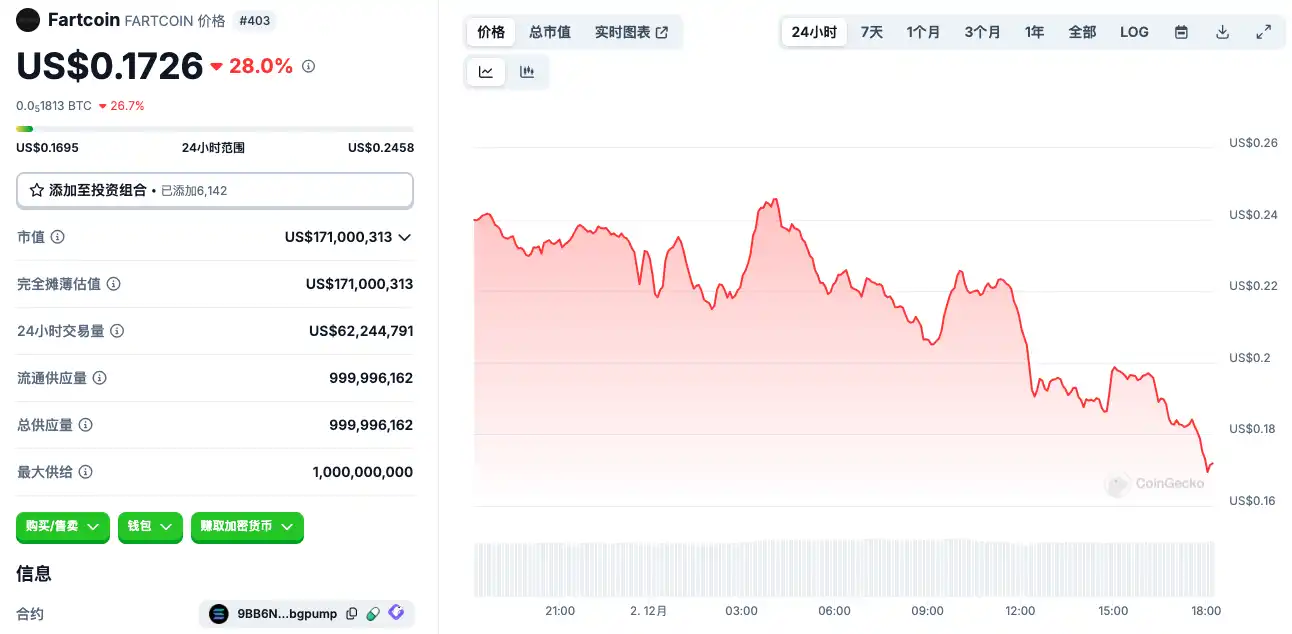The width and height of the screenshot is (1292, 634).
Task: Select the 价格 tab
Action: [x=491, y=32]
